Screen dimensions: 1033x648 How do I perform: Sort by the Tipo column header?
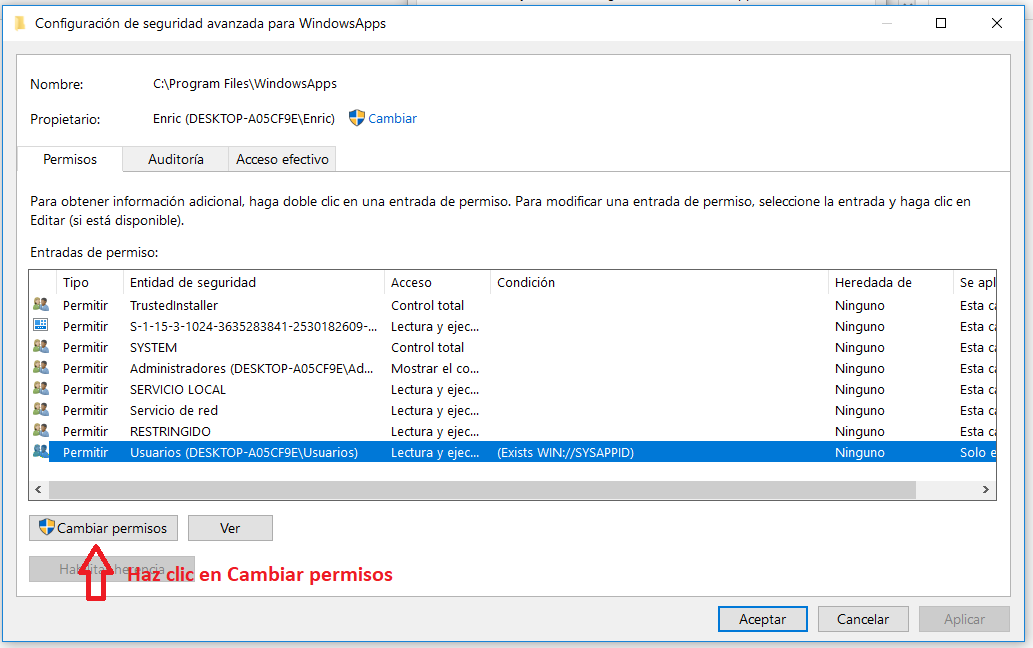tap(90, 283)
